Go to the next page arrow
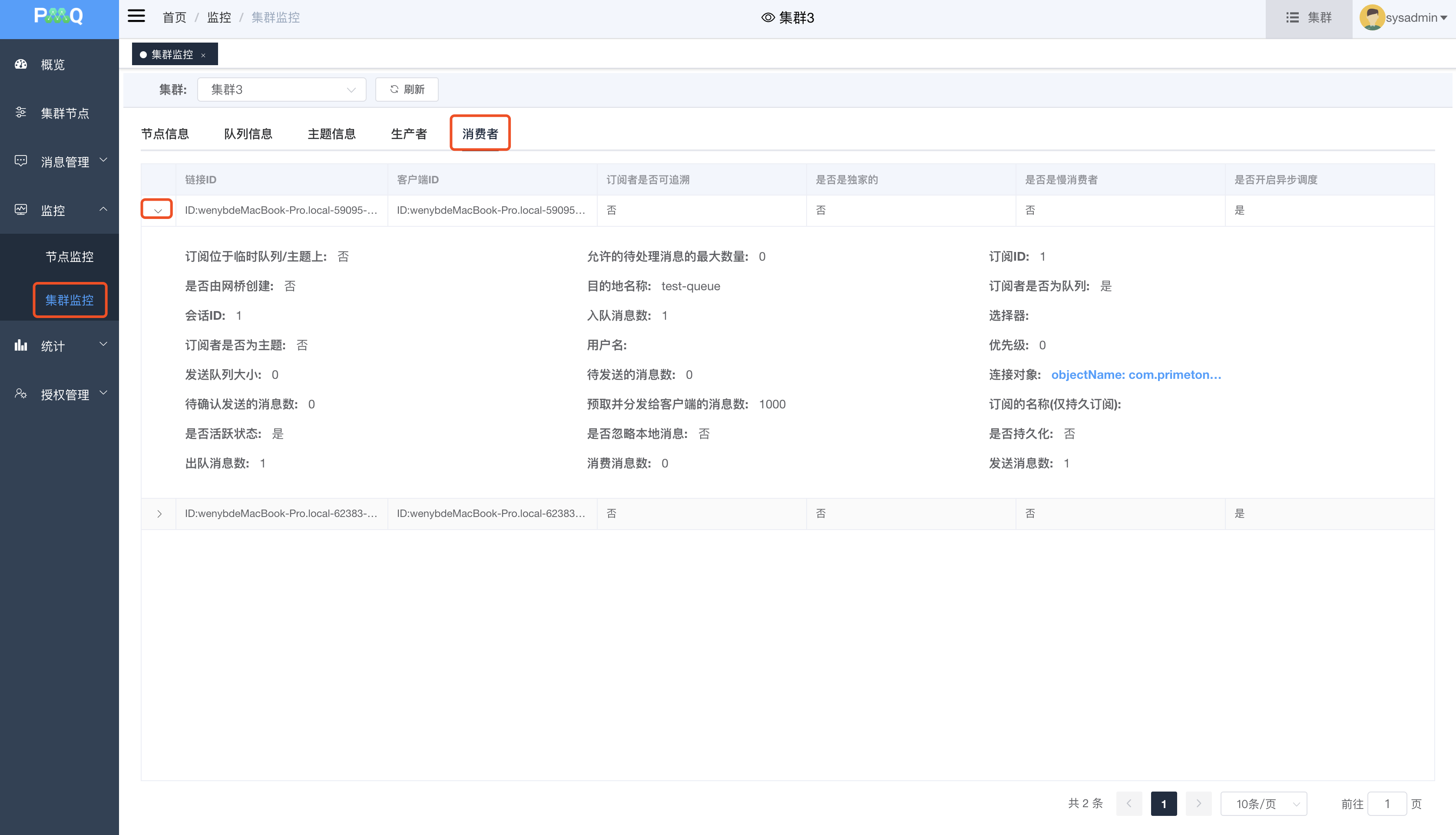This screenshot has height=835, width=1456. pyautogui.click(x=1198, y=803)
